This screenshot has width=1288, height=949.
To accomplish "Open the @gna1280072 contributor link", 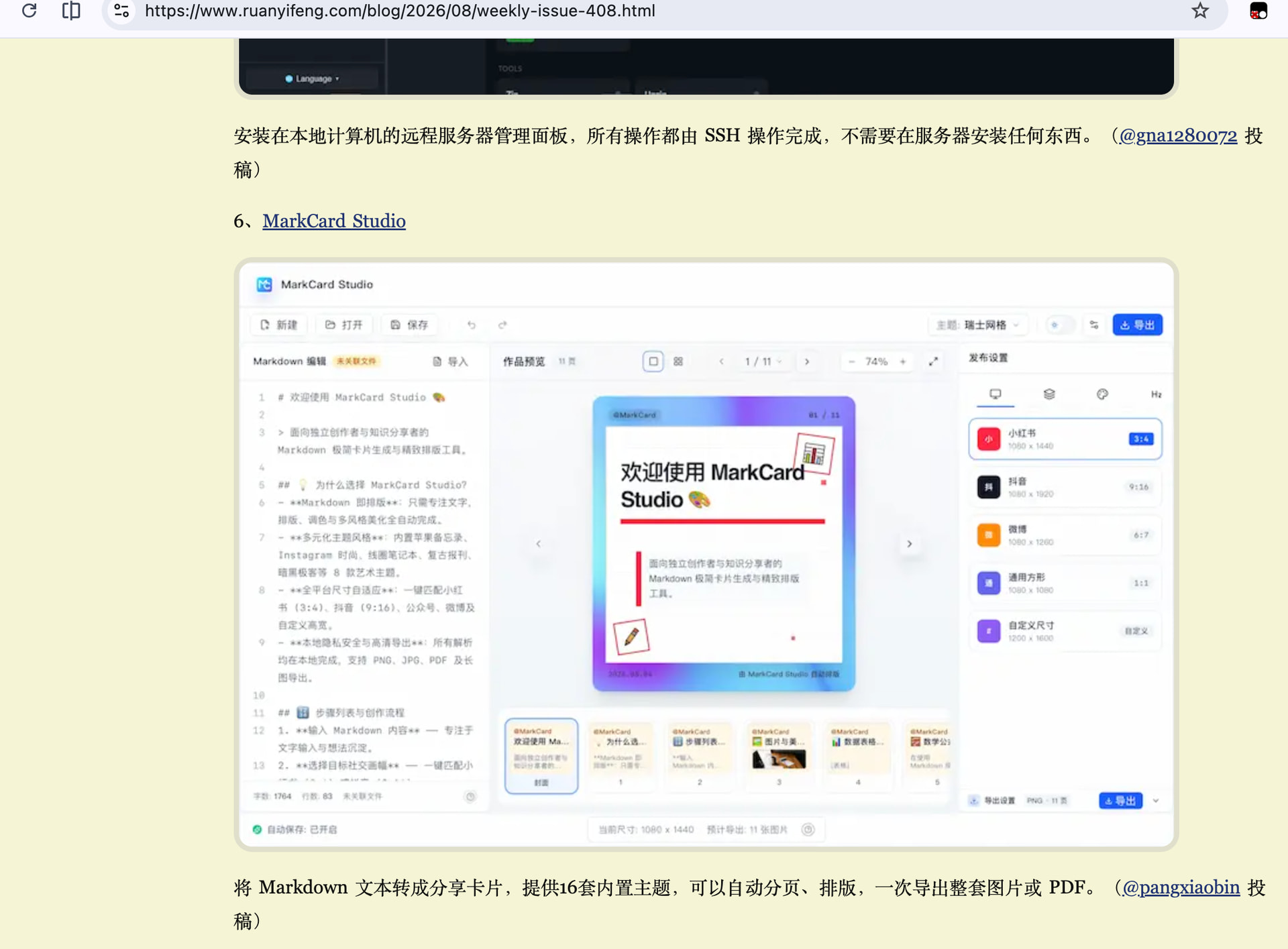I will [1178, 135].
